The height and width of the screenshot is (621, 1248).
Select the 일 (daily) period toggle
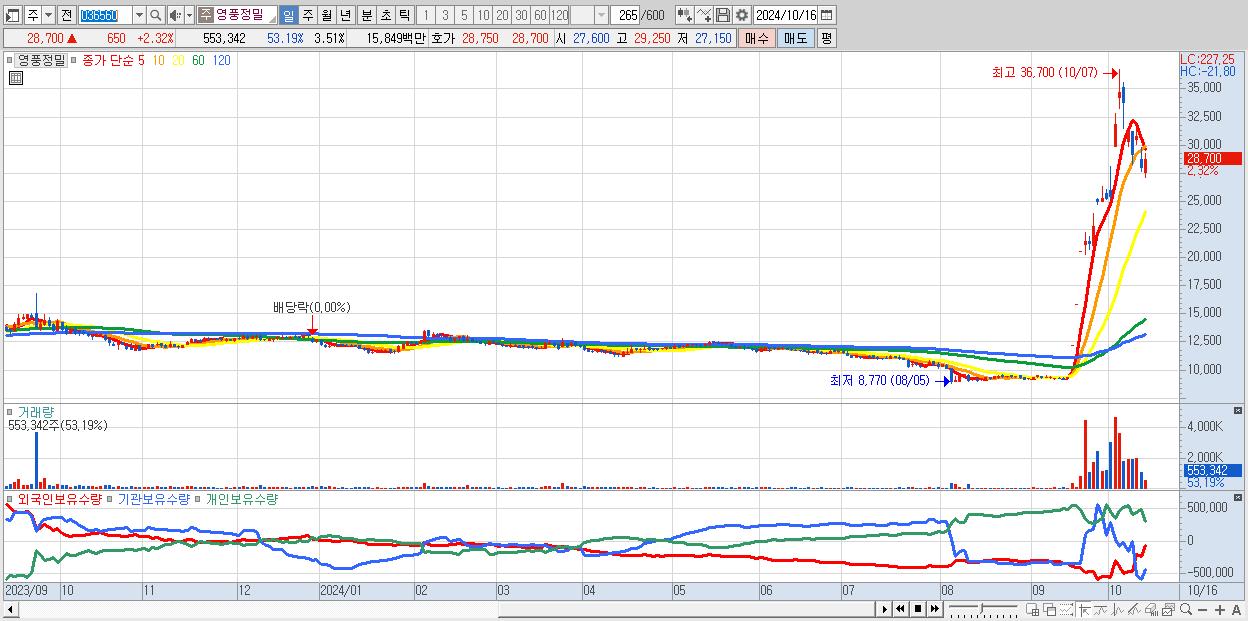(x=288, y=15)
